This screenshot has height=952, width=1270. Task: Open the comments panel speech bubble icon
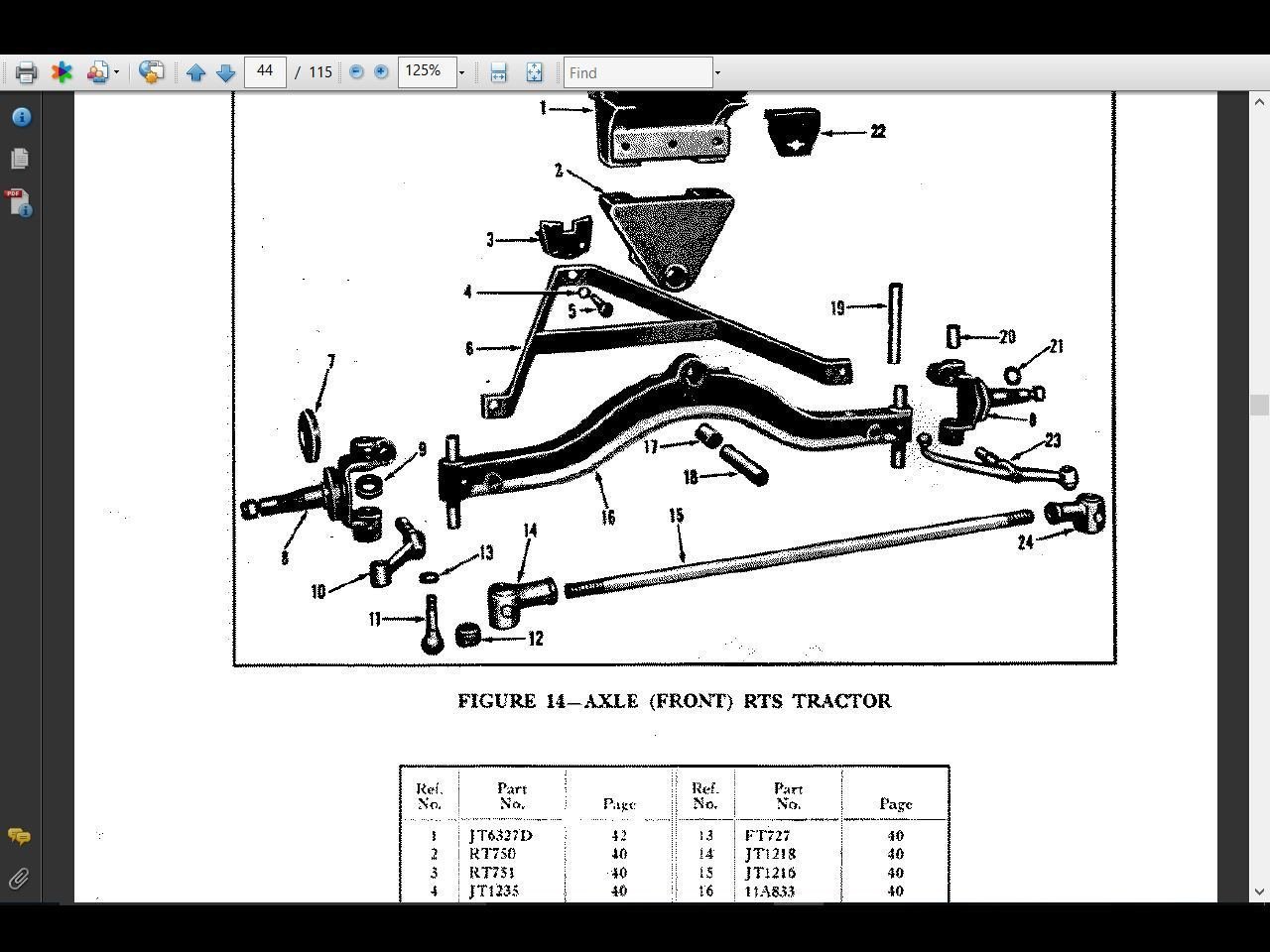pos(19,838)
